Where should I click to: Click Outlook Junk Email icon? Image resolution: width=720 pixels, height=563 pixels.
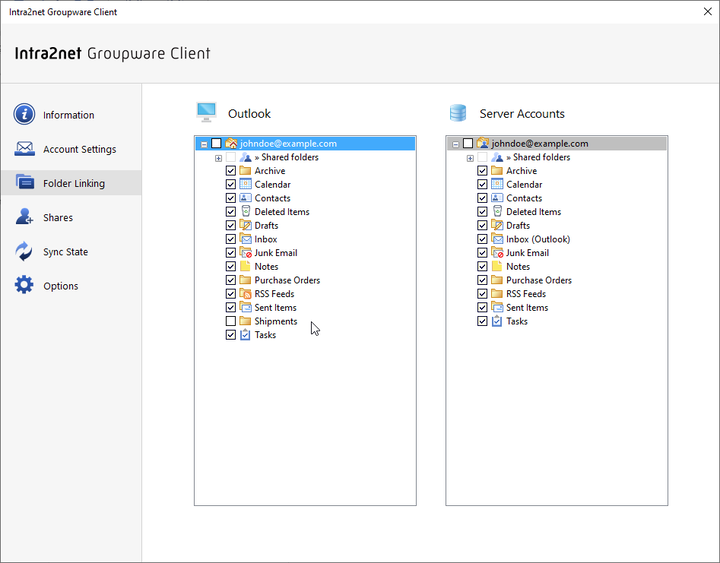pyautogui.click(x=246, y=253)
